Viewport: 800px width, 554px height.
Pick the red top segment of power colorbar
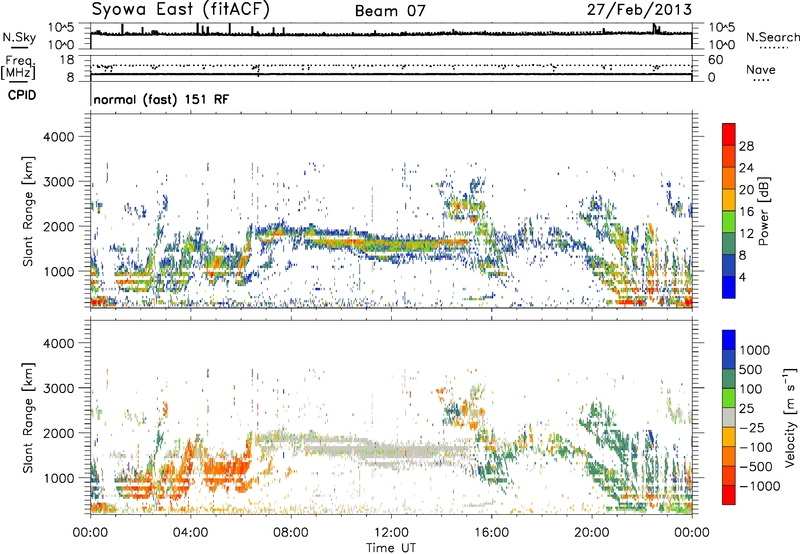coord(729,134)
